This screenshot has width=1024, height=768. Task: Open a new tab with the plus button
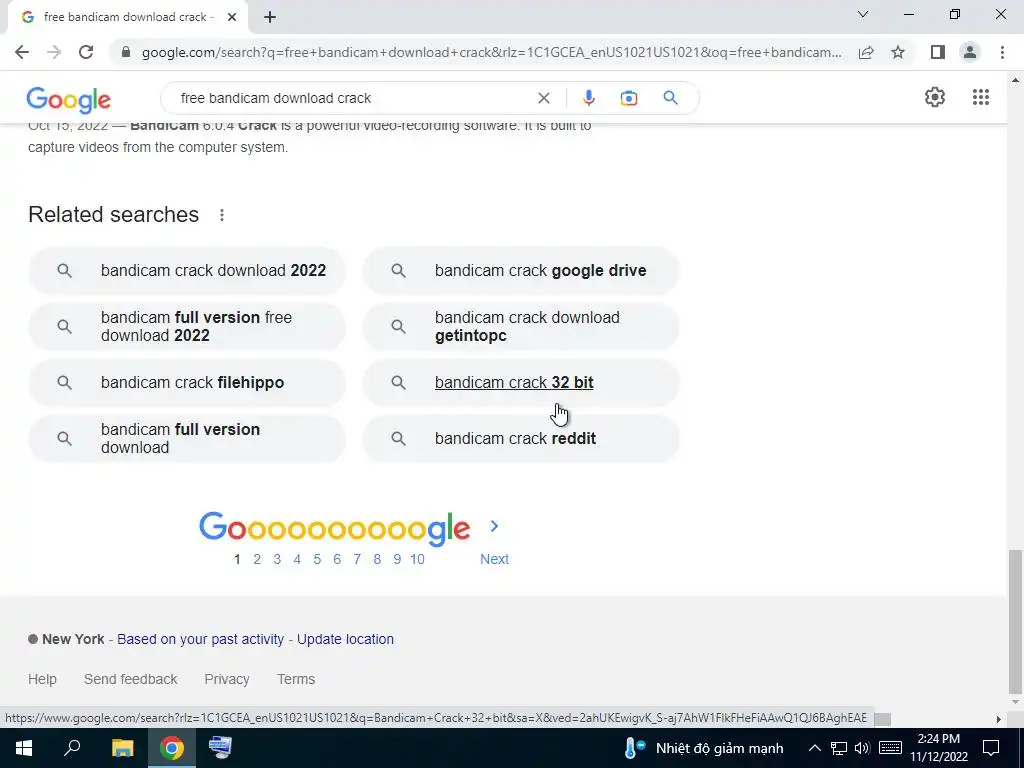[270, 18]
